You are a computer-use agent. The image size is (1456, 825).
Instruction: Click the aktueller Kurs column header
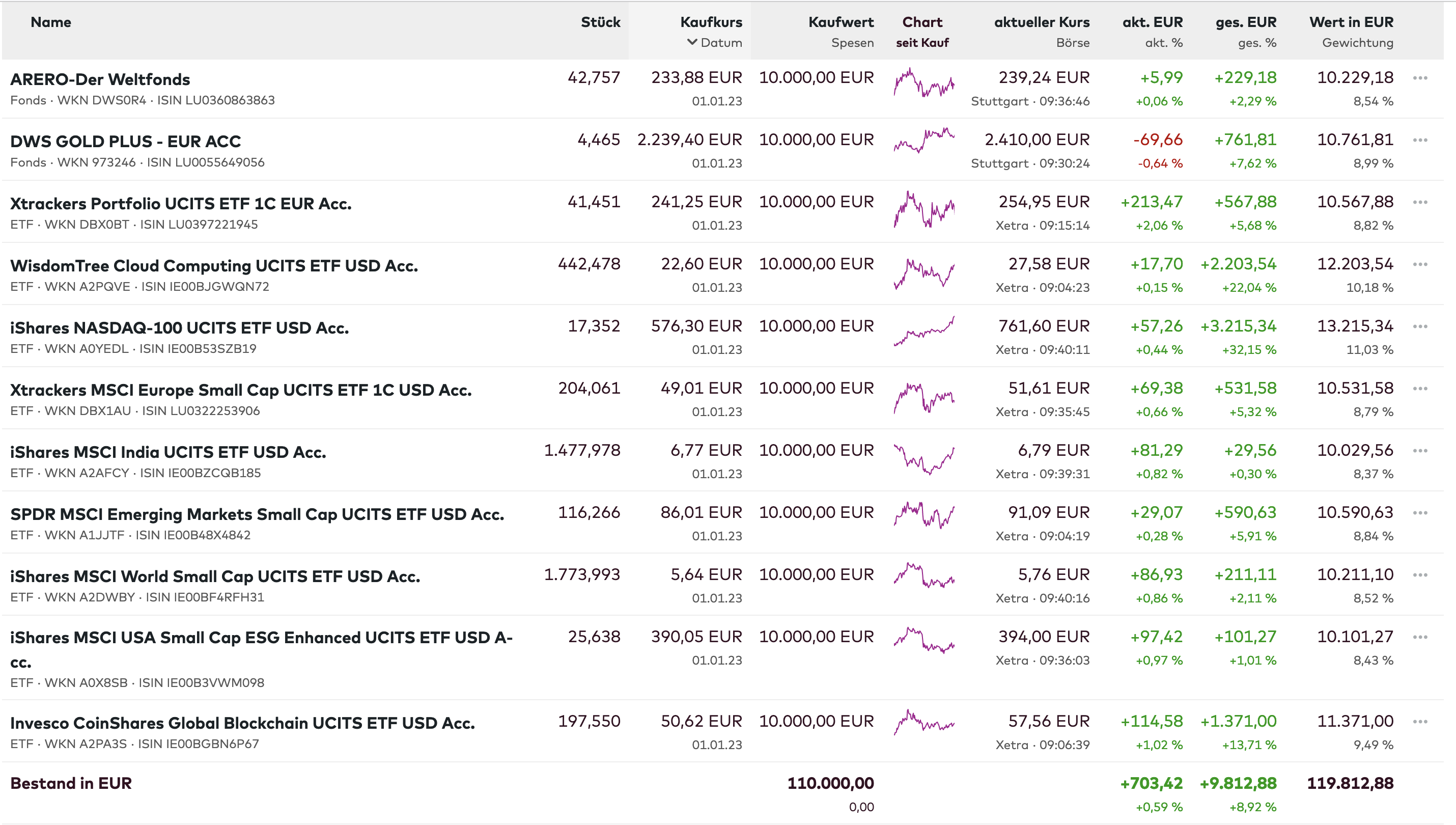(x=1042, y=22)
